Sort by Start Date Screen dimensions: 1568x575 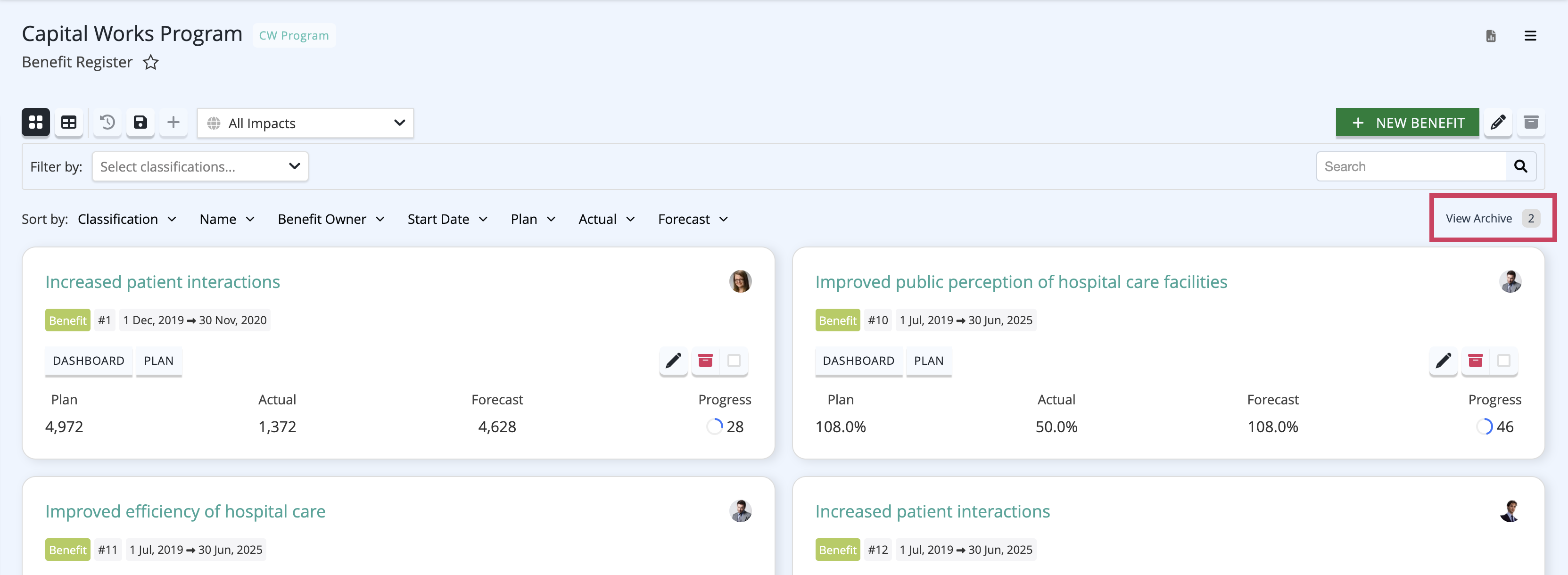tap(447, 219)
